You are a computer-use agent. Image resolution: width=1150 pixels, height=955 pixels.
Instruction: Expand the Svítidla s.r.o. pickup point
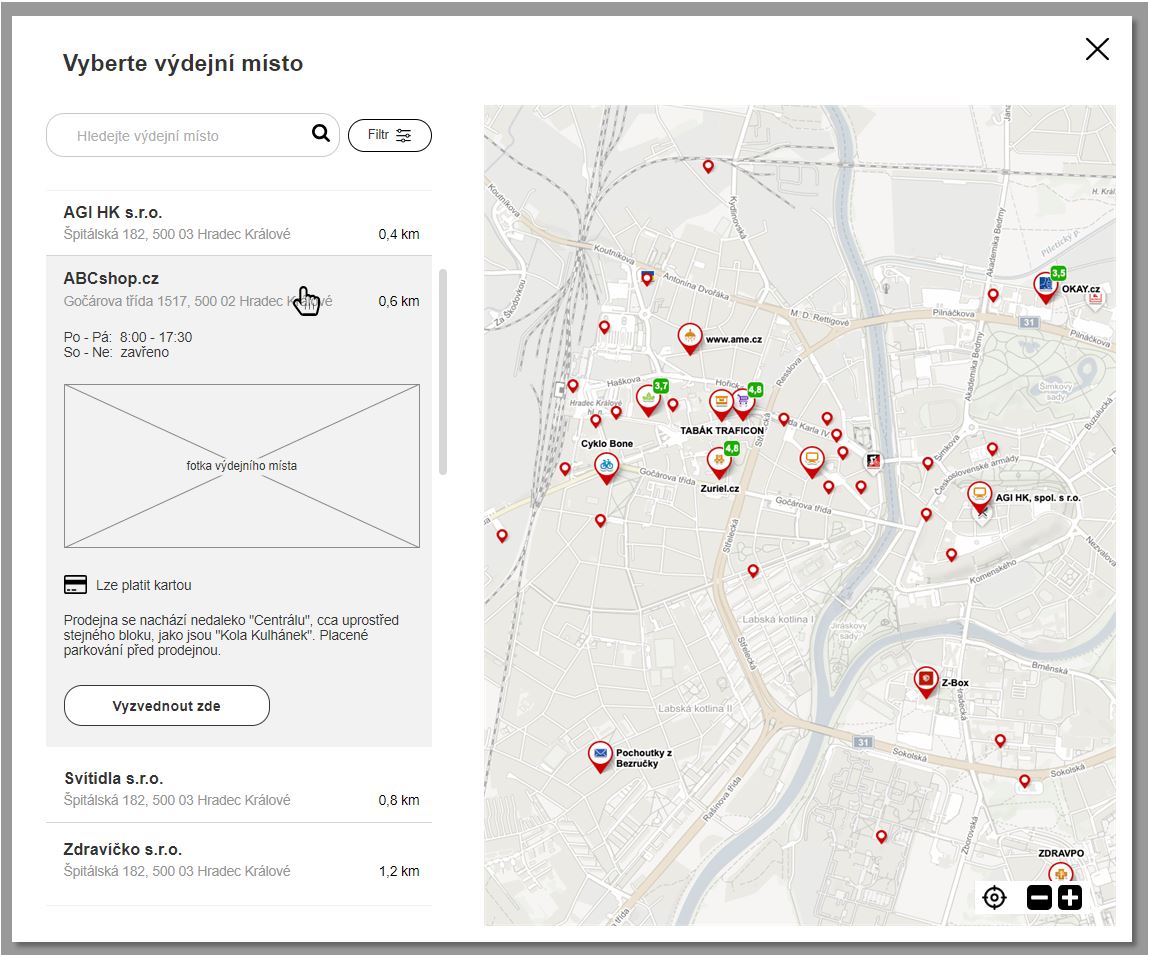click(x=240, y=788)
